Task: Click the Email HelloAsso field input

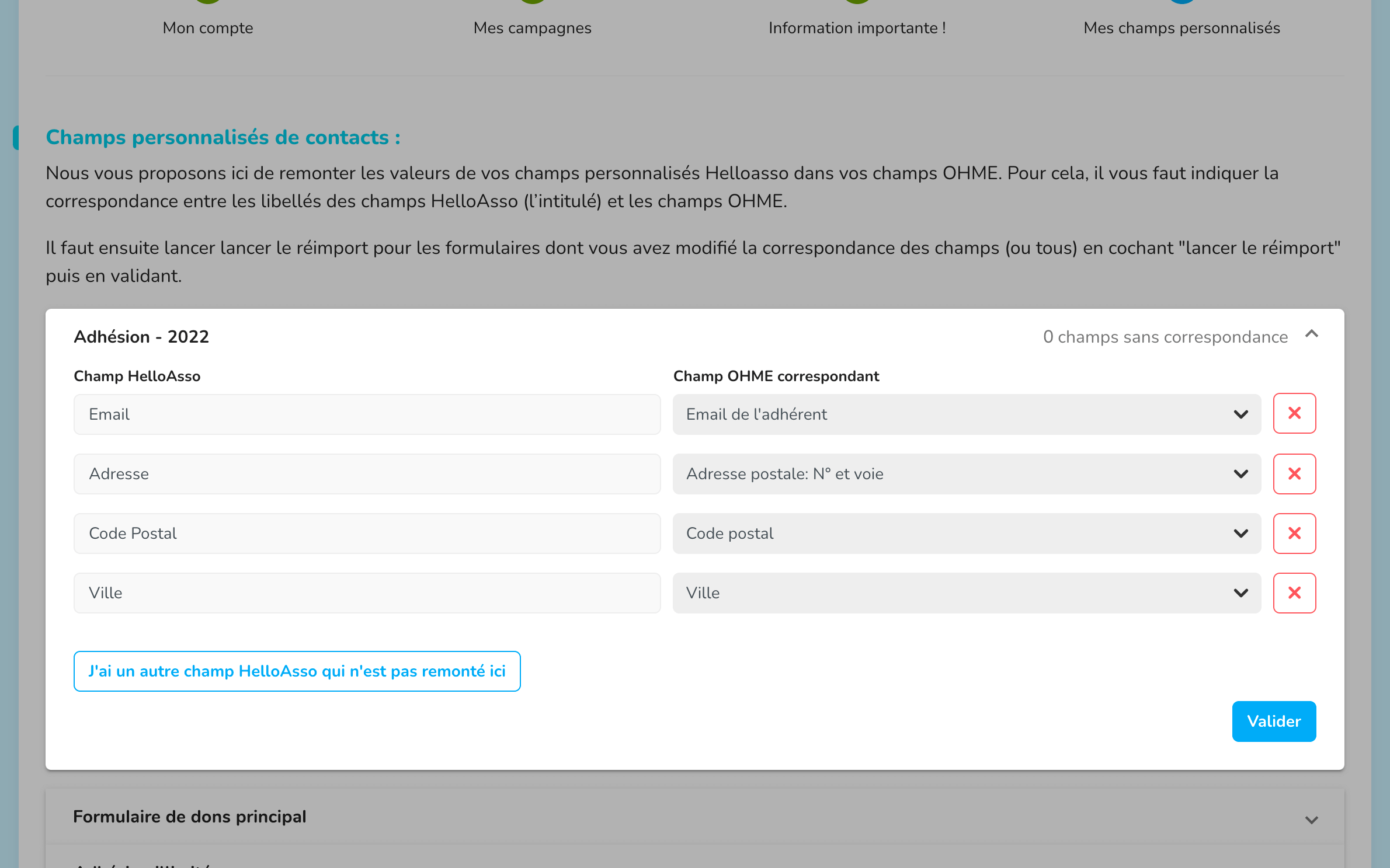Action: pos(367,414)
